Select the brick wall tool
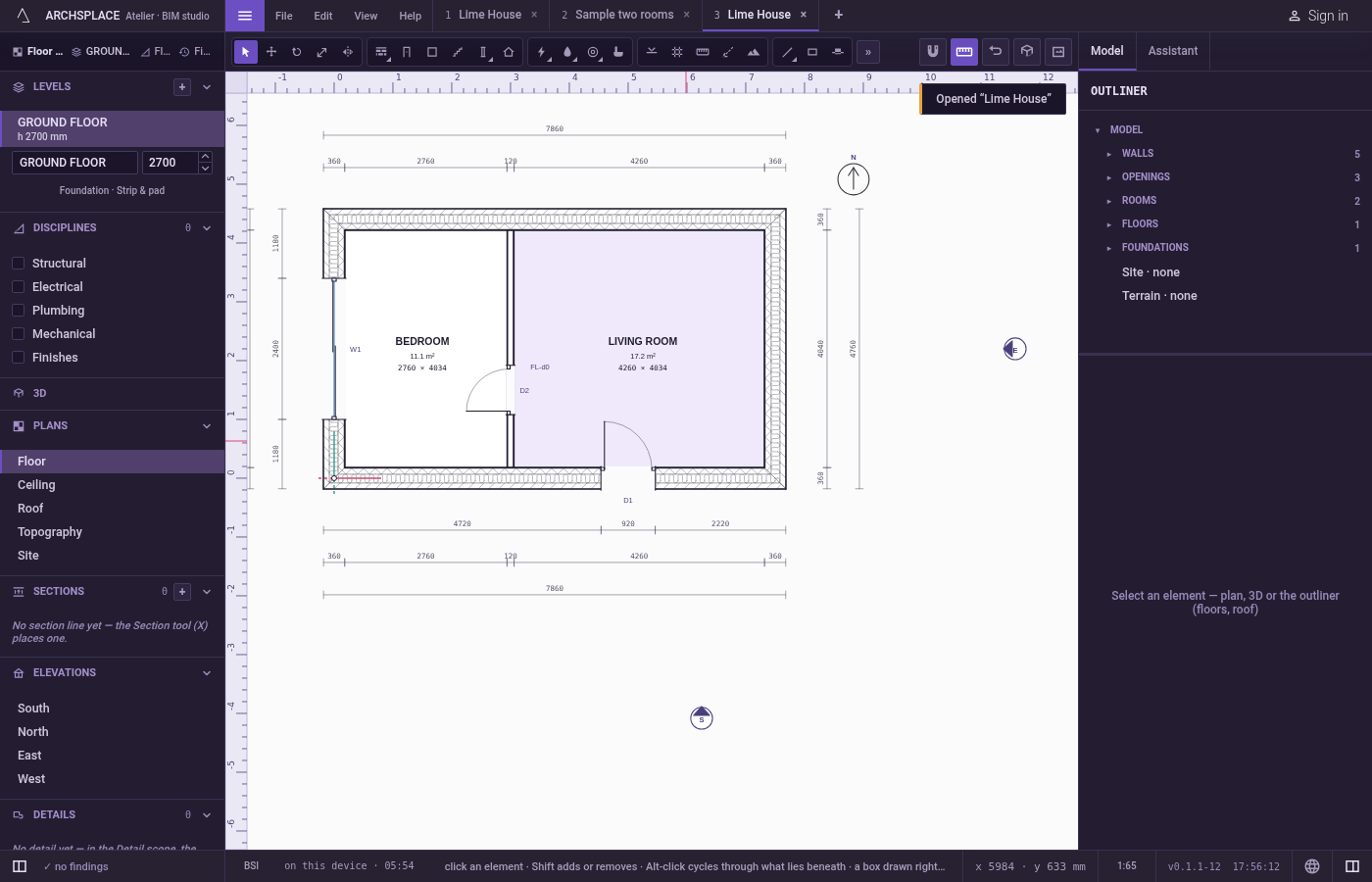 (381, 52)
